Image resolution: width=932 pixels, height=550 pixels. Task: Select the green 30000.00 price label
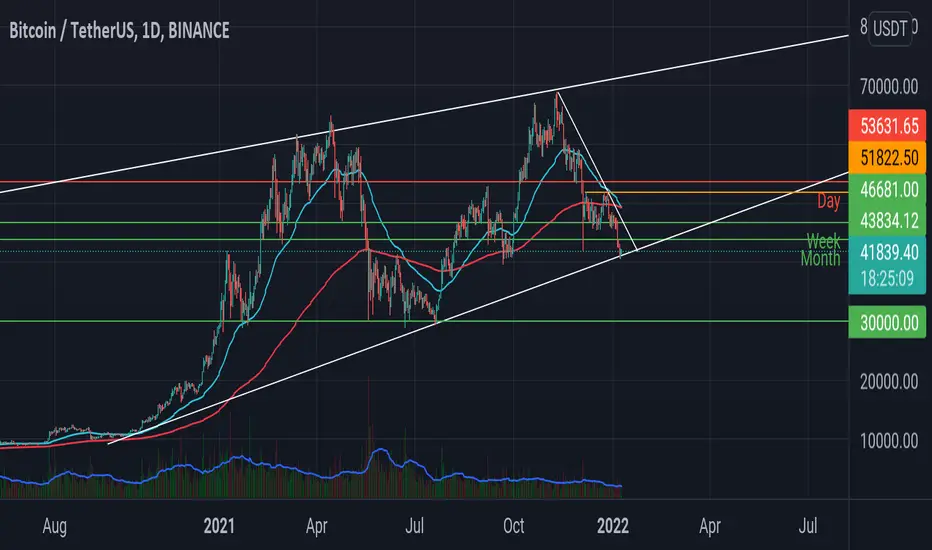pos(887,322)
